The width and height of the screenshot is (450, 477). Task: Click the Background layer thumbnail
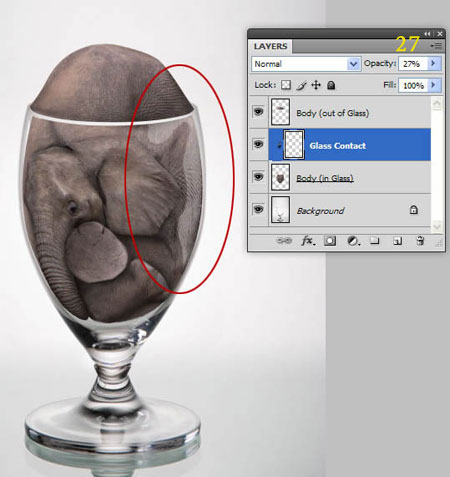(x=280, y=210)
